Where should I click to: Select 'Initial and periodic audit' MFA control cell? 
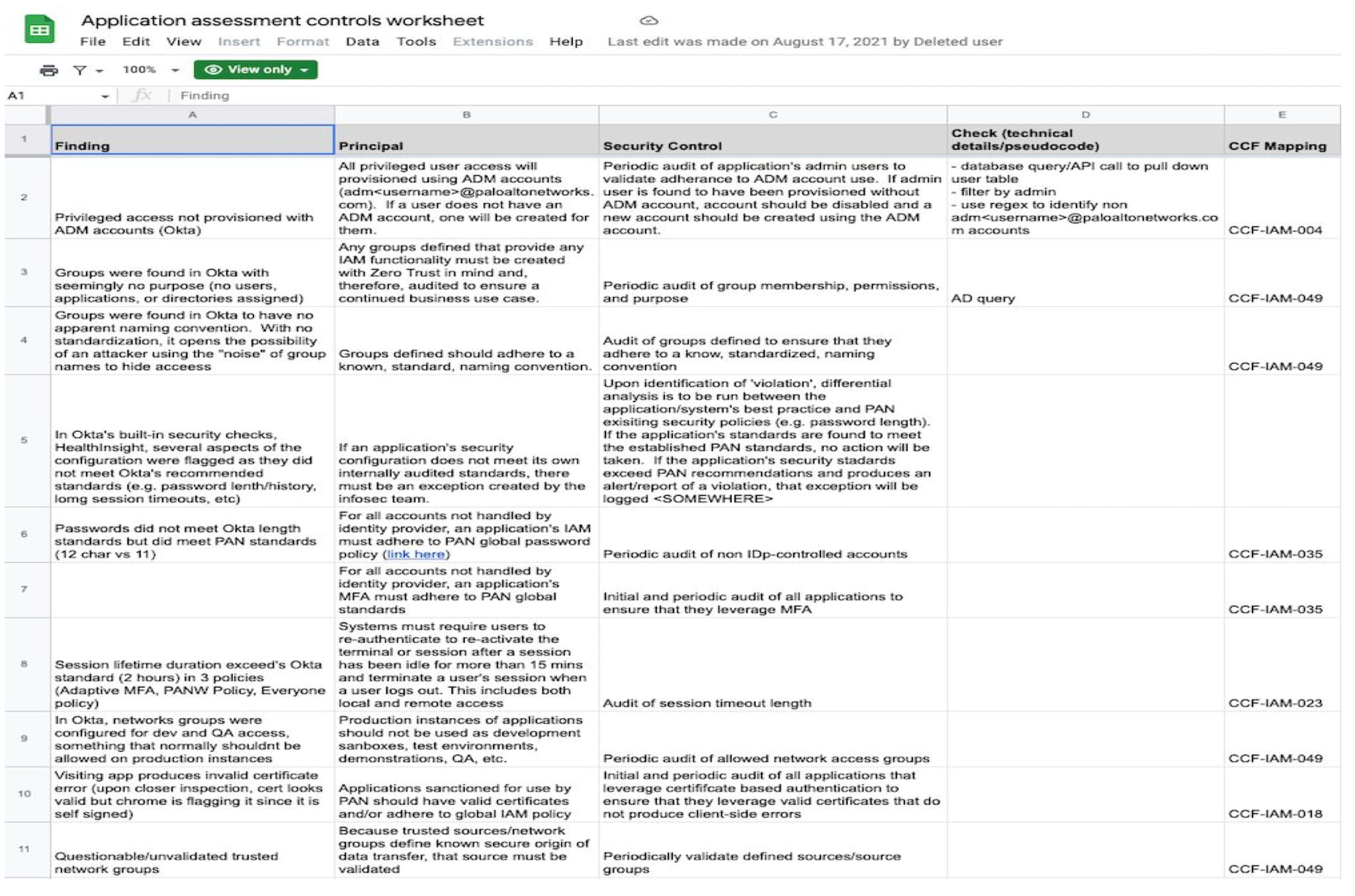tap(773, 590)
